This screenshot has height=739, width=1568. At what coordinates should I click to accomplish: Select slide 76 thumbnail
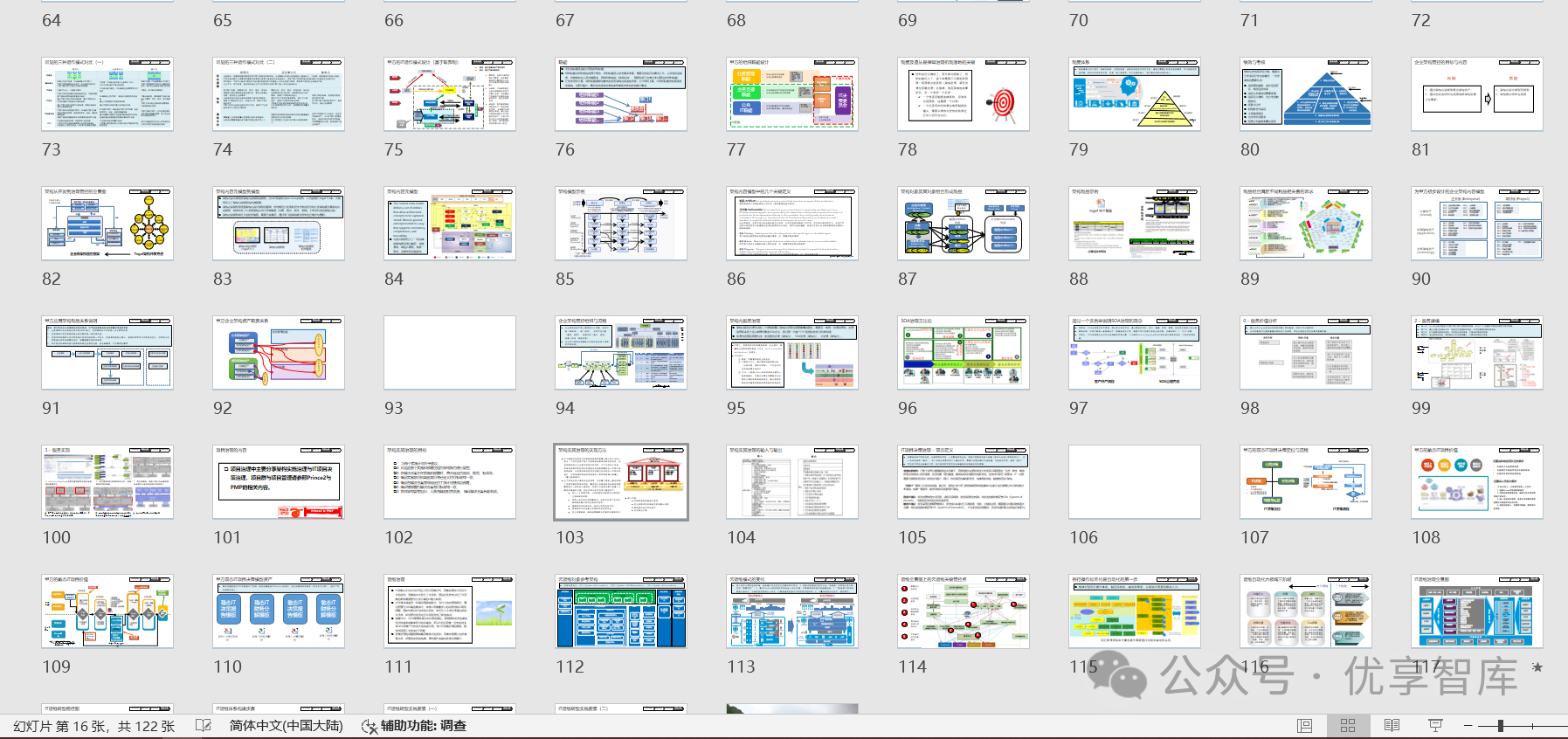621,94
